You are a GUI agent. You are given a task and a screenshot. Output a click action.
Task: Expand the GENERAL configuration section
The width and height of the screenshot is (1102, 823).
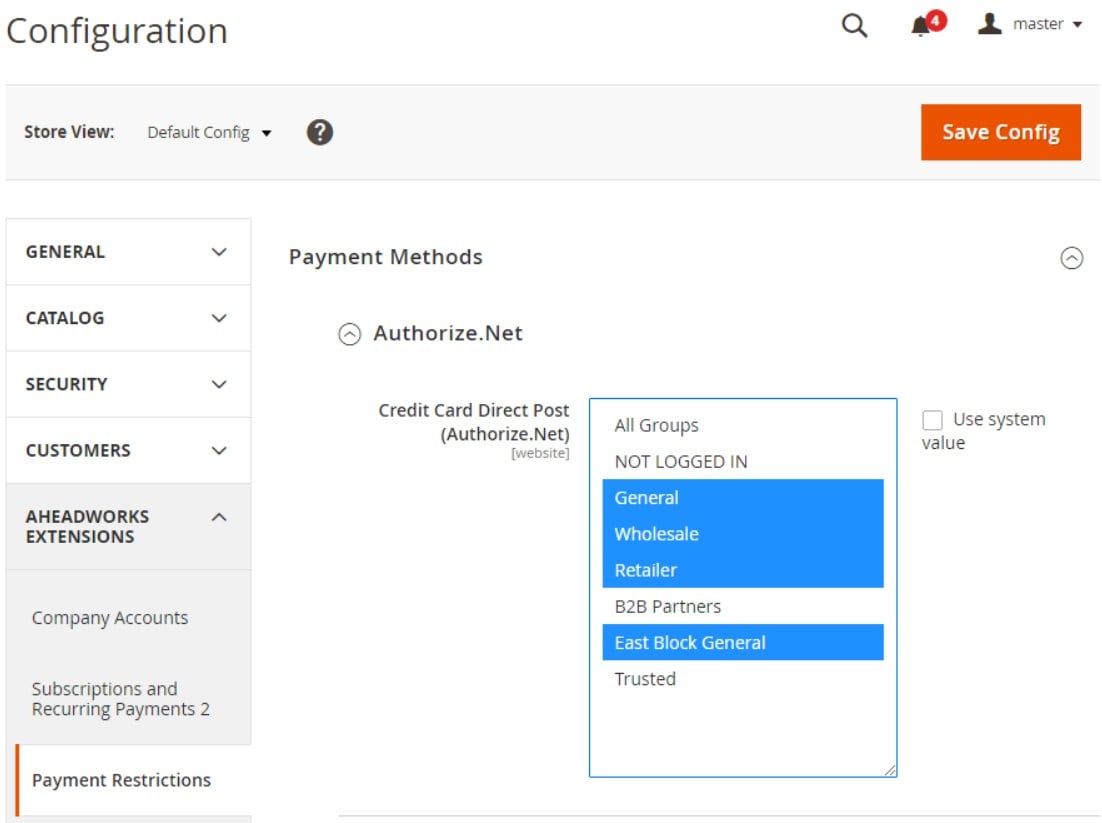[129, 252]
